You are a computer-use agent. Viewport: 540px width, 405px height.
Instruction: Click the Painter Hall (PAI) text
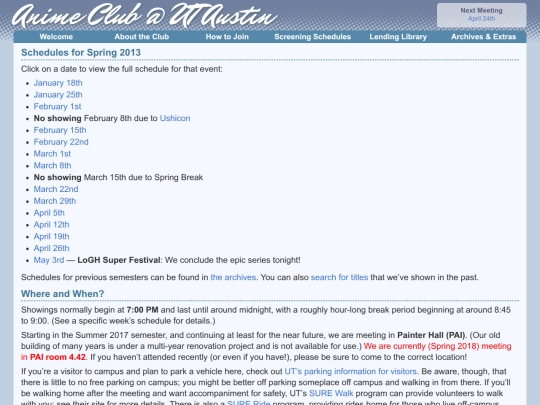point(431,335)
